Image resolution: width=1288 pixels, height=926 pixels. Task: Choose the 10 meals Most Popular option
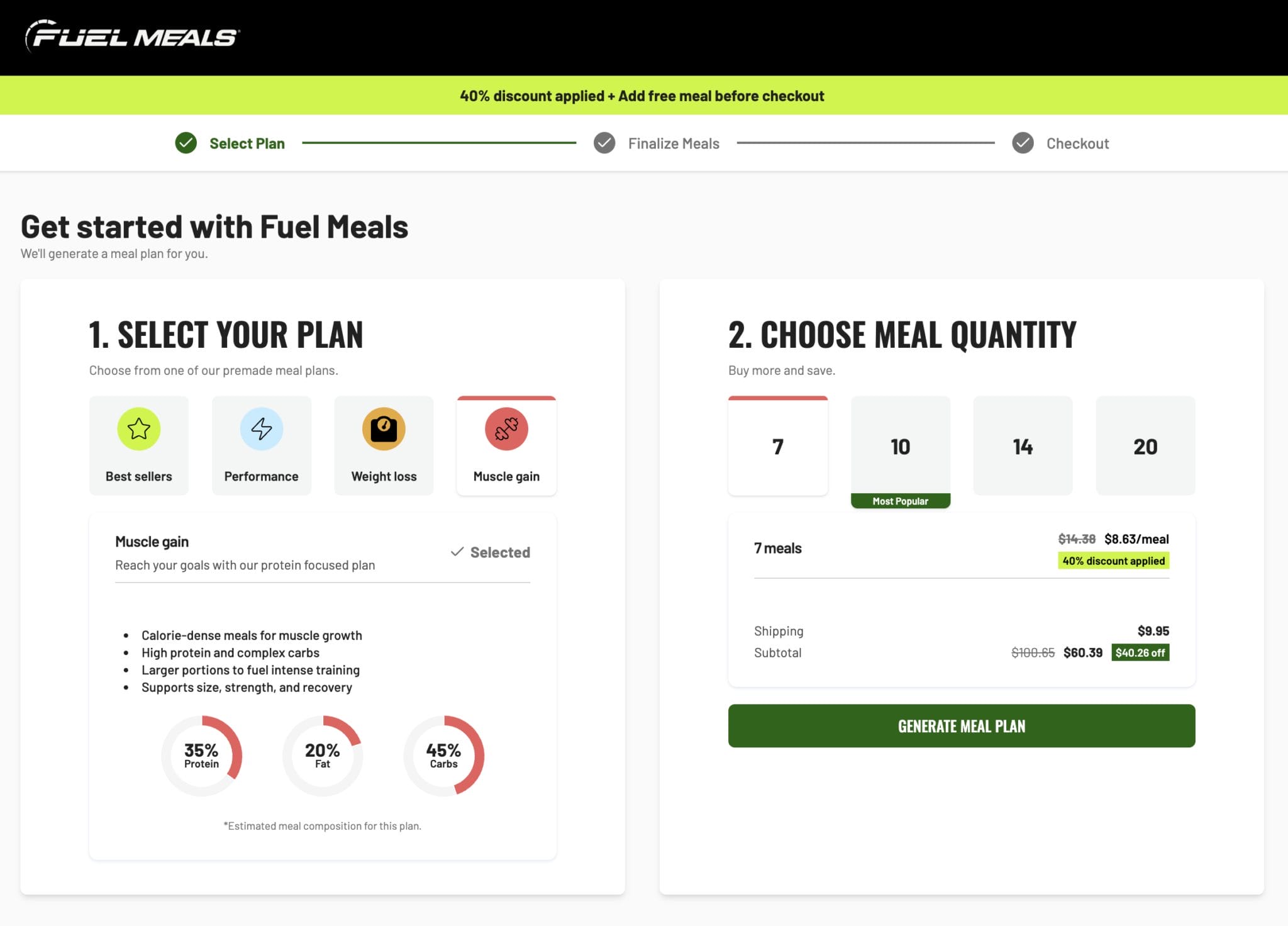coord(900,447)
